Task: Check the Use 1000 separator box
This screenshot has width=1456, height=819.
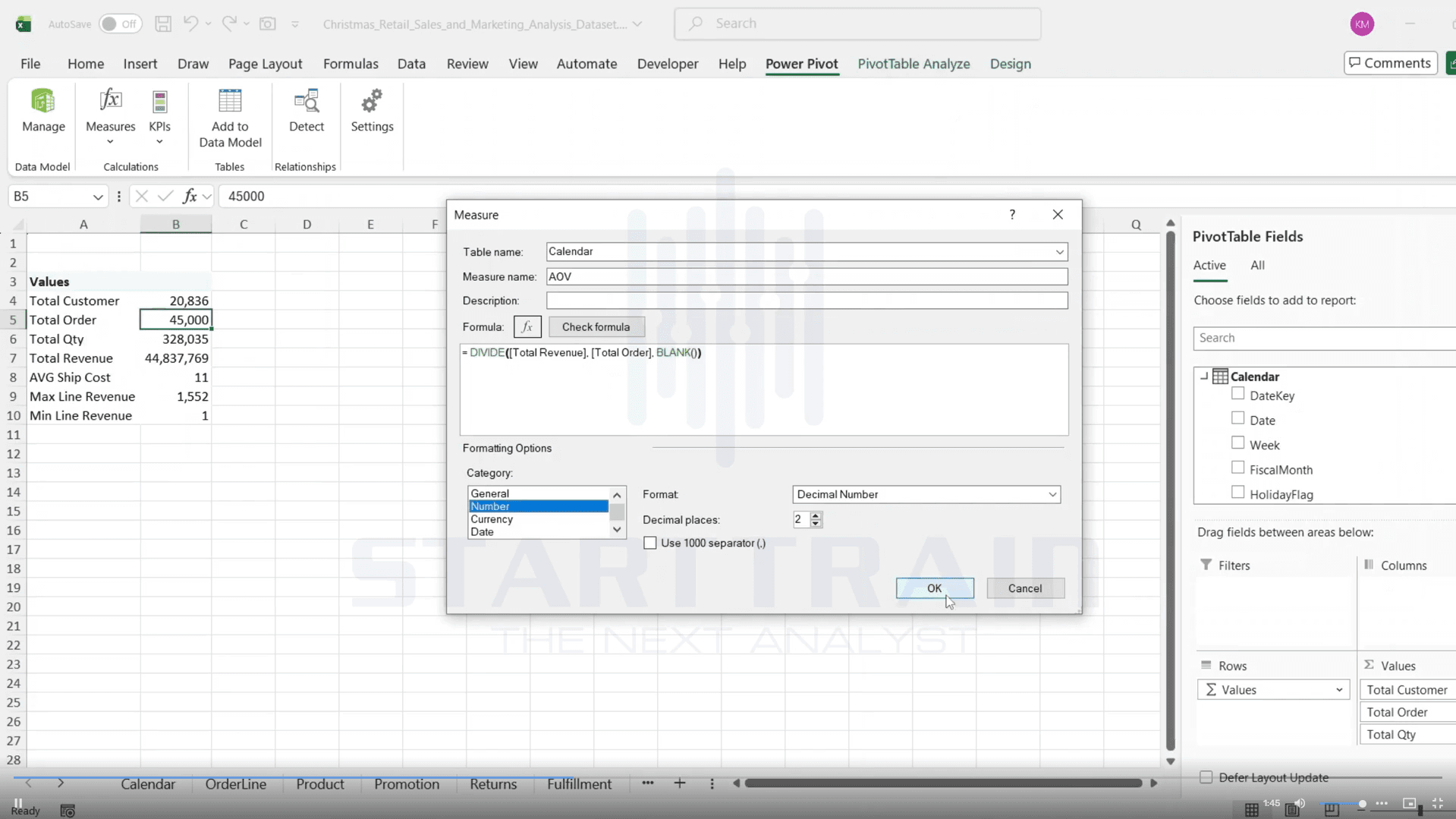Action: click(x=650, y=543)
